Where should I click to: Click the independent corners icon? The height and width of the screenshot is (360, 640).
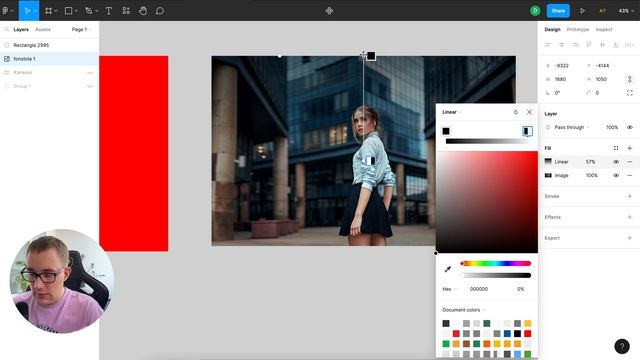point(630,93)
